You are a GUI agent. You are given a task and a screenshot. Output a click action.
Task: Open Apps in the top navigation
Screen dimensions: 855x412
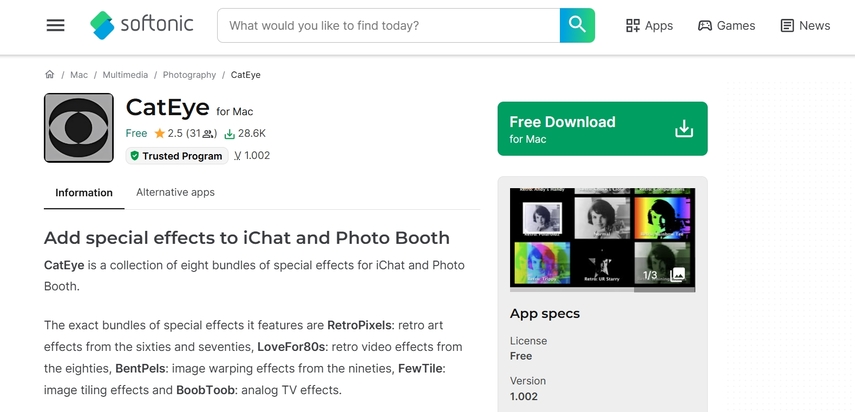(x=649, y=26)
